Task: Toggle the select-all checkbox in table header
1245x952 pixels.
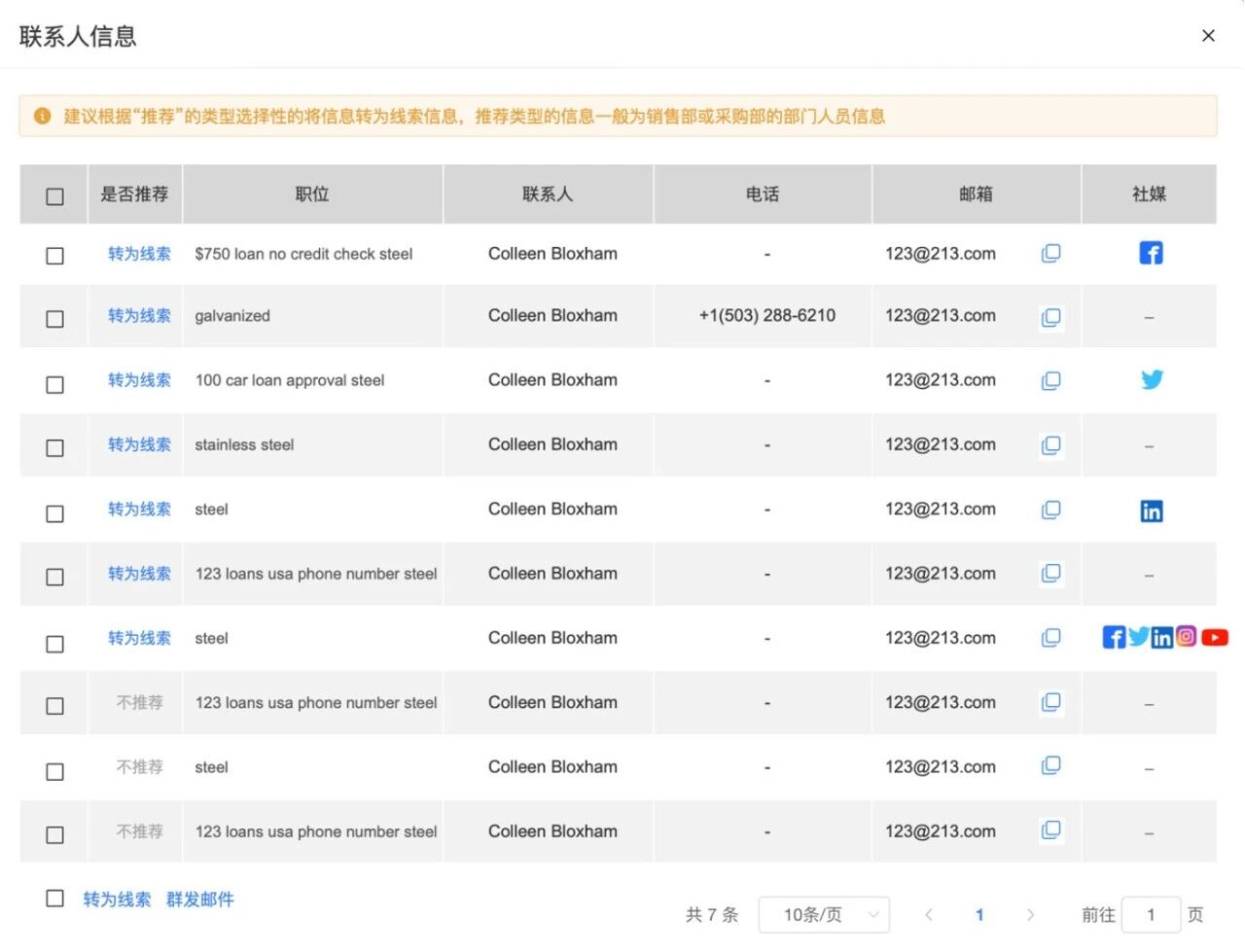Action: 55,196
